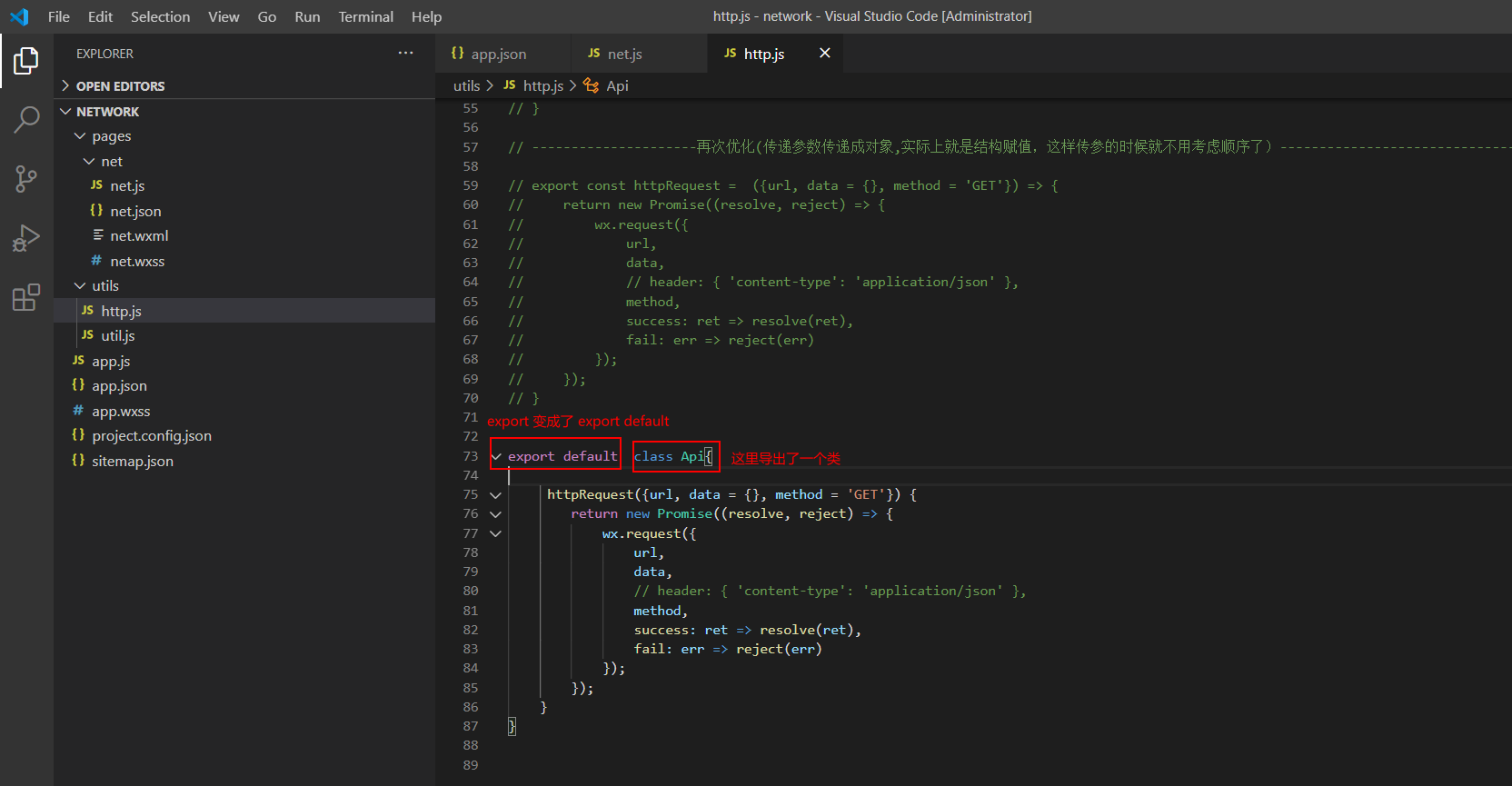Open the Run menu
1512x786 pixels.
click(x=308, y=16)
